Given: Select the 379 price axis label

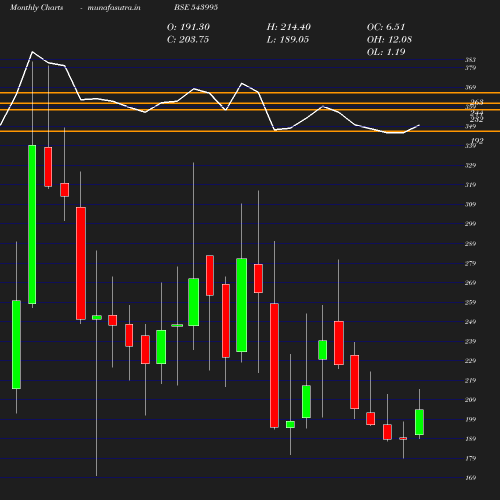Looking at the screenshot, I should [x=470, y=68].
